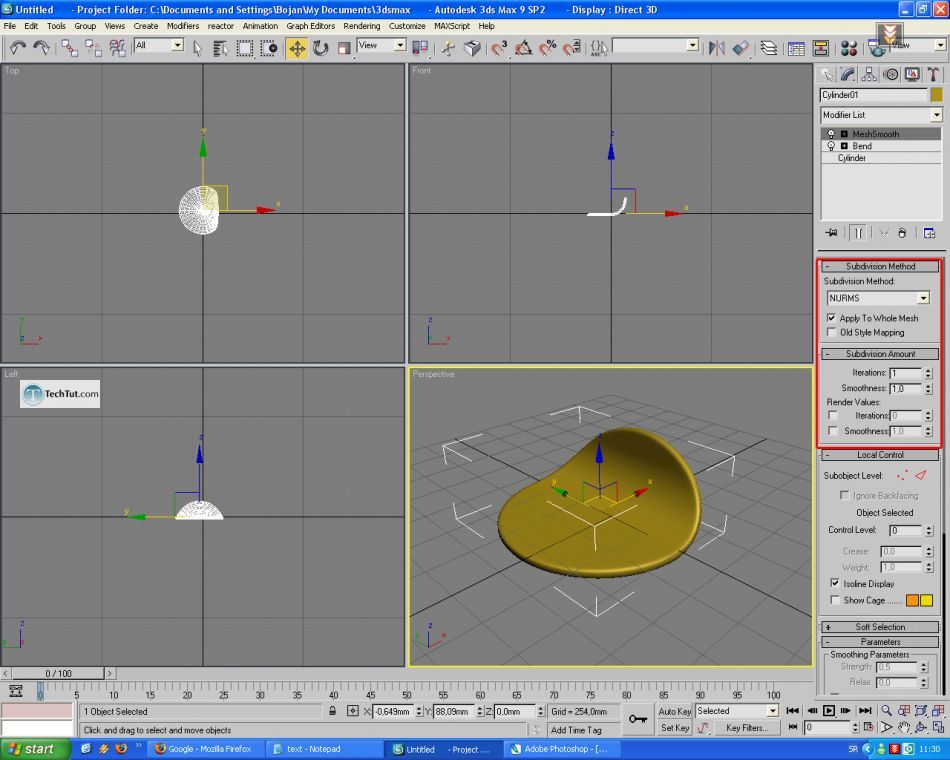This screenshot has width=950, height=760.
Task: Open the Modifier List dropdown
Action: [x=936, y=115]
